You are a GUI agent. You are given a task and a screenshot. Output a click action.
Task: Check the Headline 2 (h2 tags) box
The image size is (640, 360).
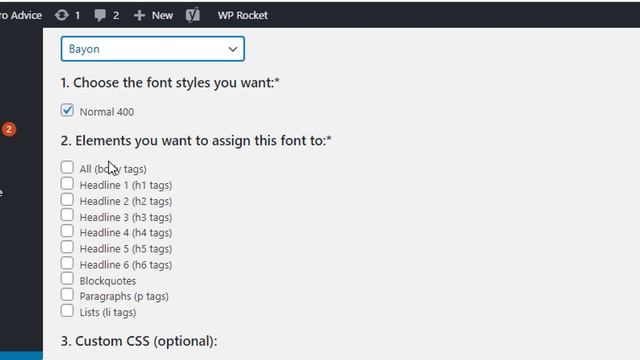click(67, 200)
